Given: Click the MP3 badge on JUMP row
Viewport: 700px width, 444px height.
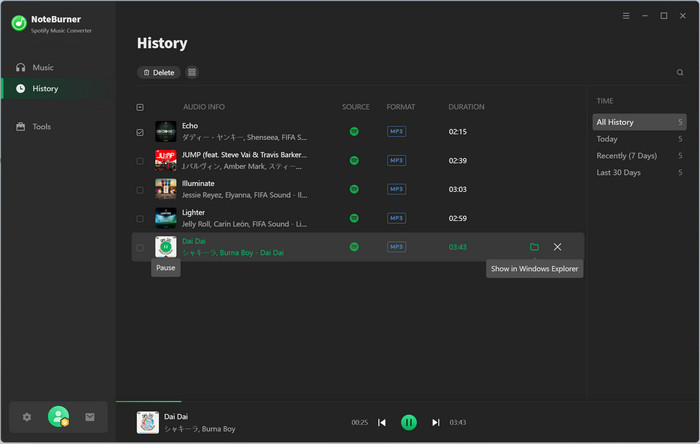Looking at the screenshot, I should coord(396,161).
